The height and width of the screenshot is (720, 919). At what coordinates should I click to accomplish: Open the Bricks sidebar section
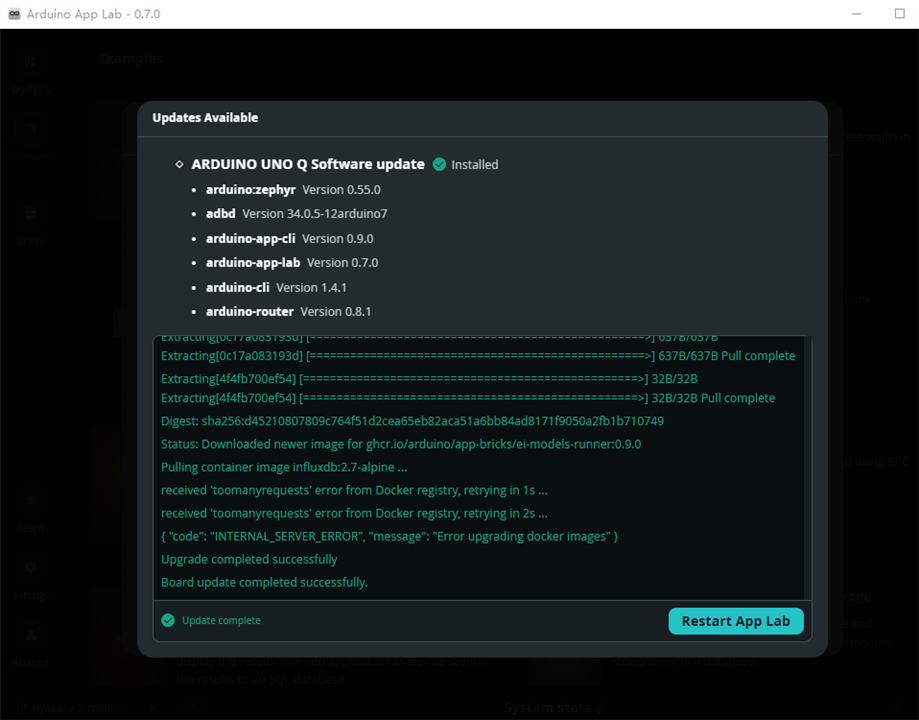(x=30, y=225)
